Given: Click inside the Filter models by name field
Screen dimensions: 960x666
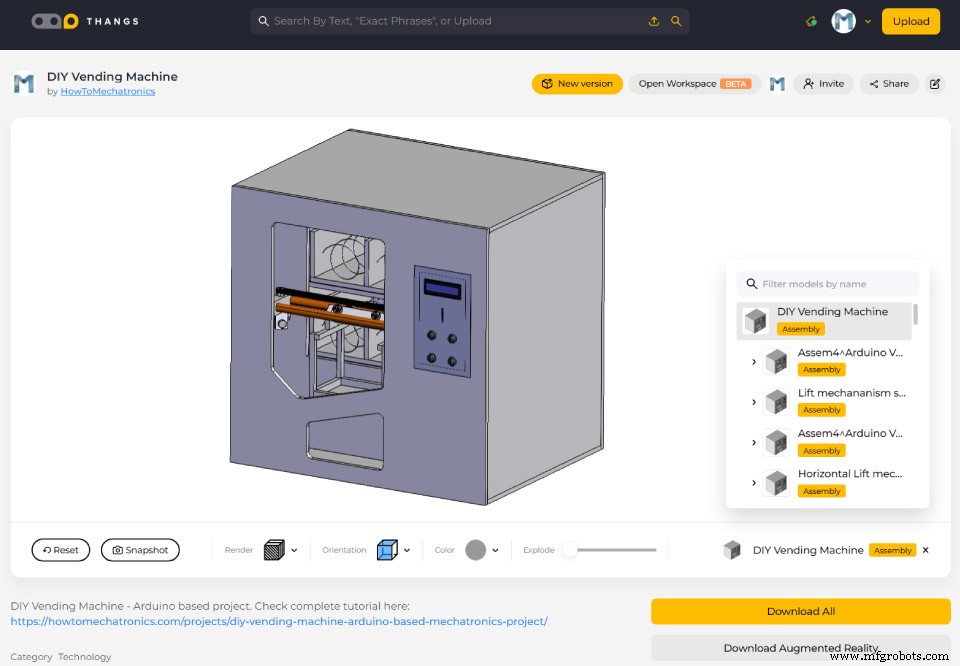Looking at the screenshot, I should [830, 283].
